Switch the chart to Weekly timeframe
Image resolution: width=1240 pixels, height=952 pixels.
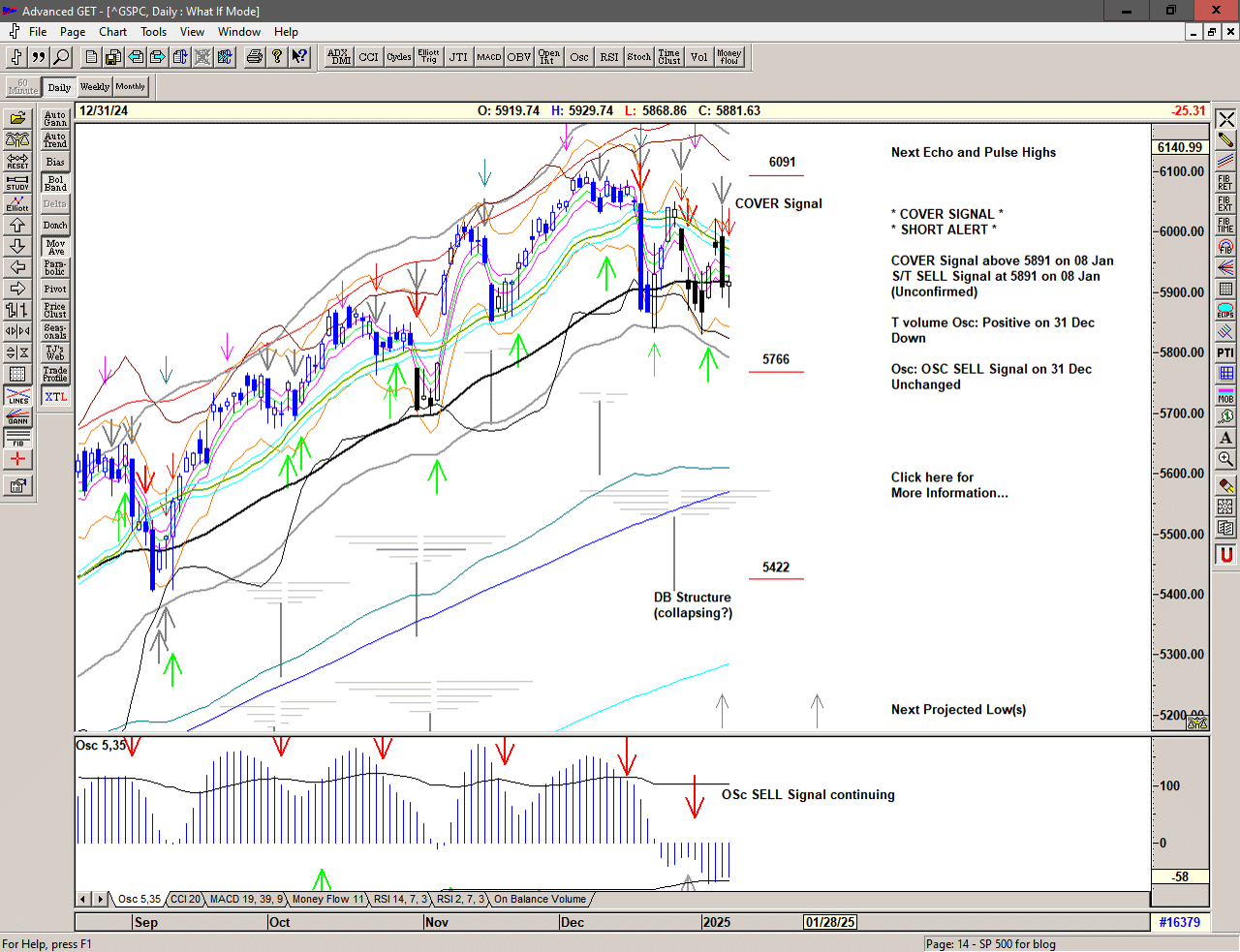coord(95,87)
